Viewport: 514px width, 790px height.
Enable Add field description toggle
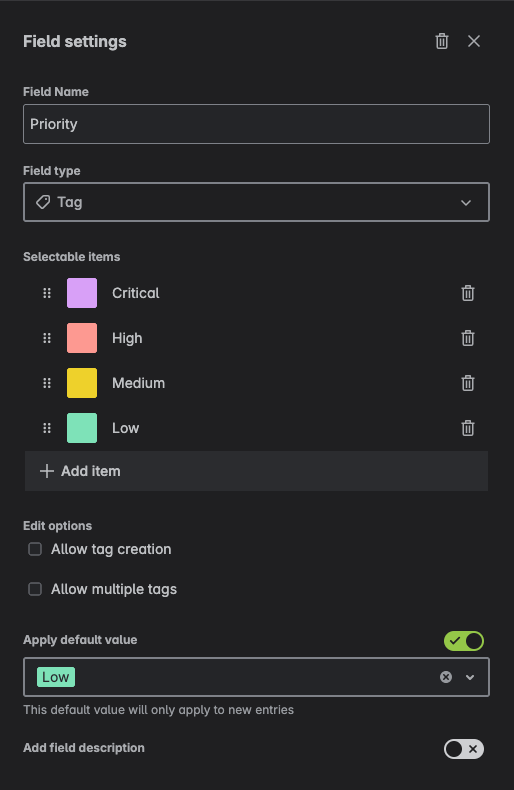464,749
